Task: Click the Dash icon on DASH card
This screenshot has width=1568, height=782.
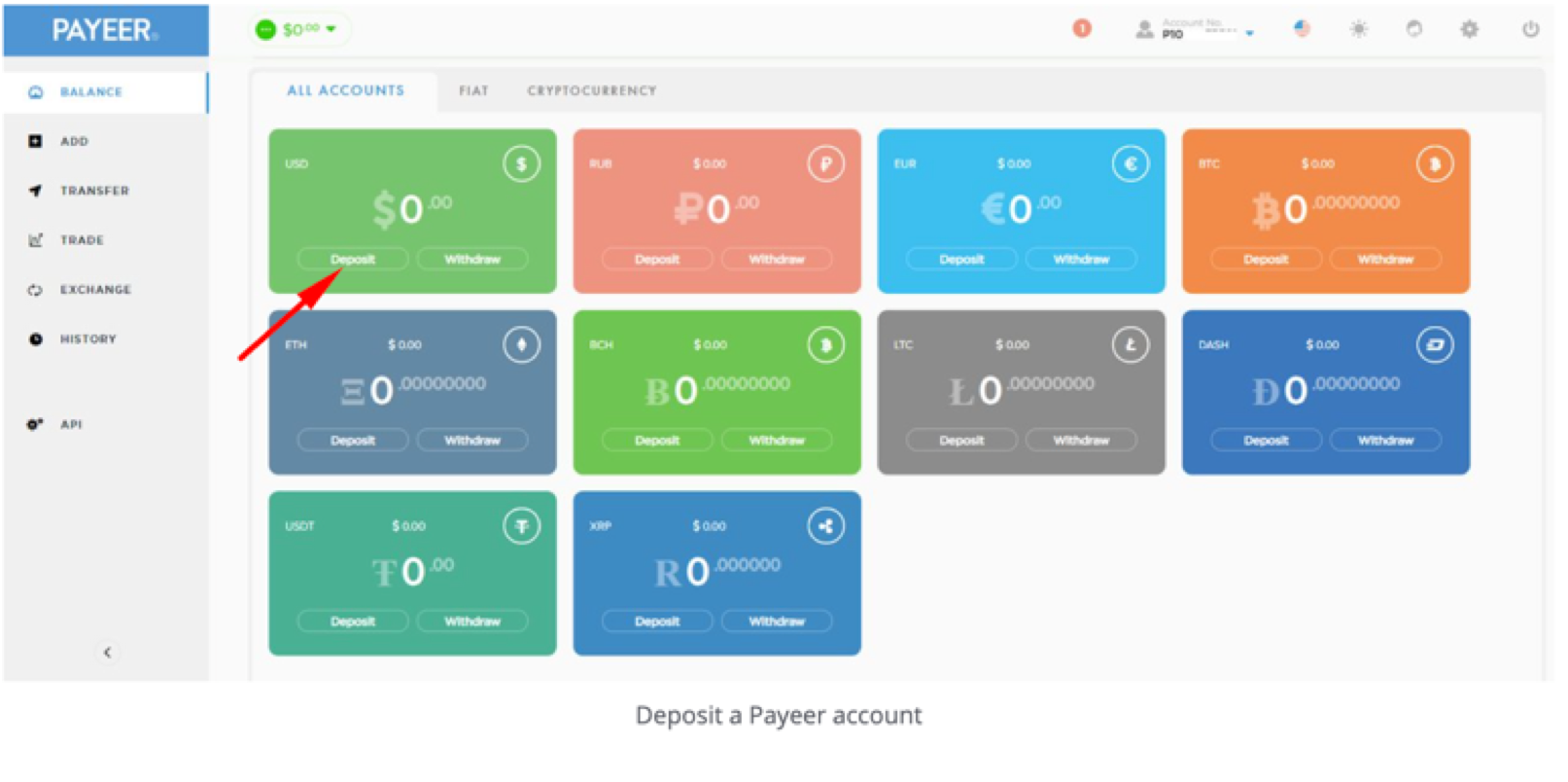Action: coord(1434,345)
